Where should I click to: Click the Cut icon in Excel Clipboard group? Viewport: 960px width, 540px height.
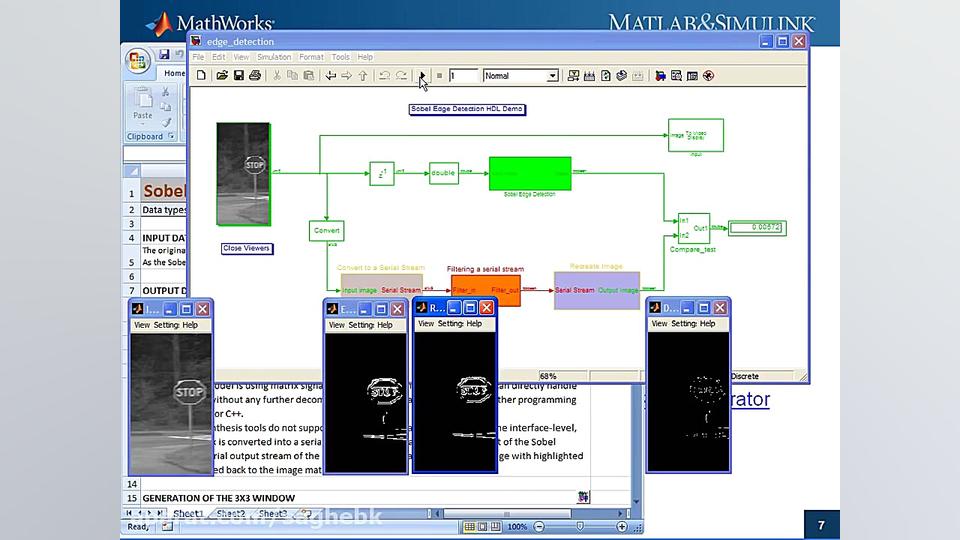[x=165, y=92]
